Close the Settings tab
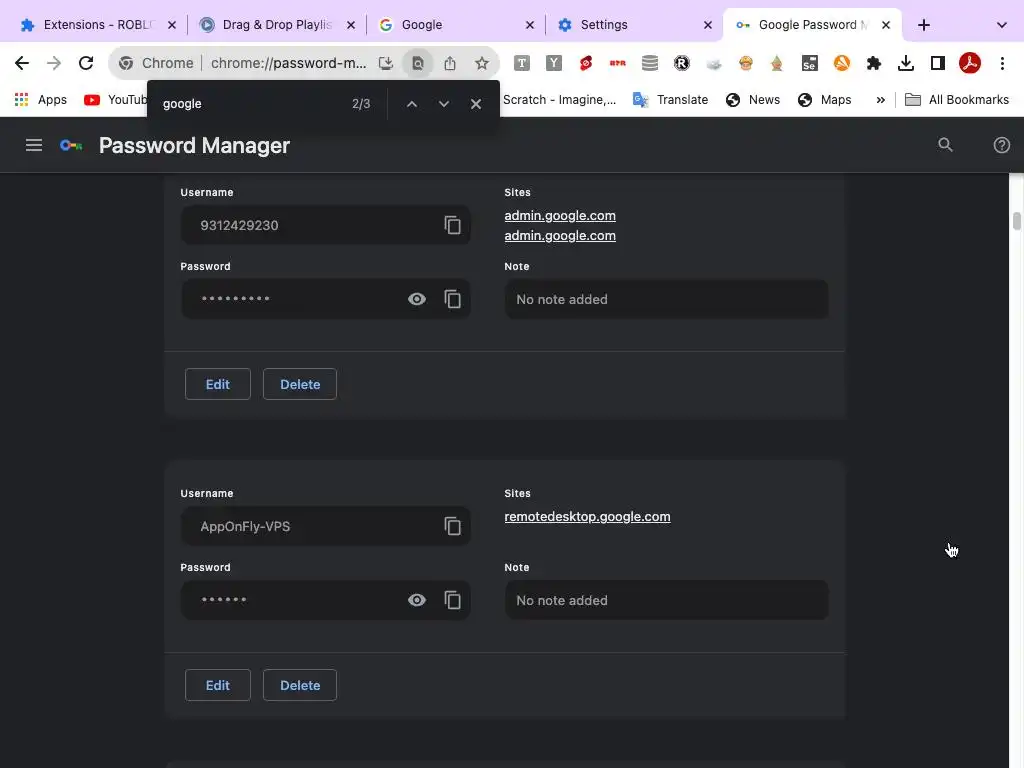This screenshot has height=768, width=1024. click(707, 25)
